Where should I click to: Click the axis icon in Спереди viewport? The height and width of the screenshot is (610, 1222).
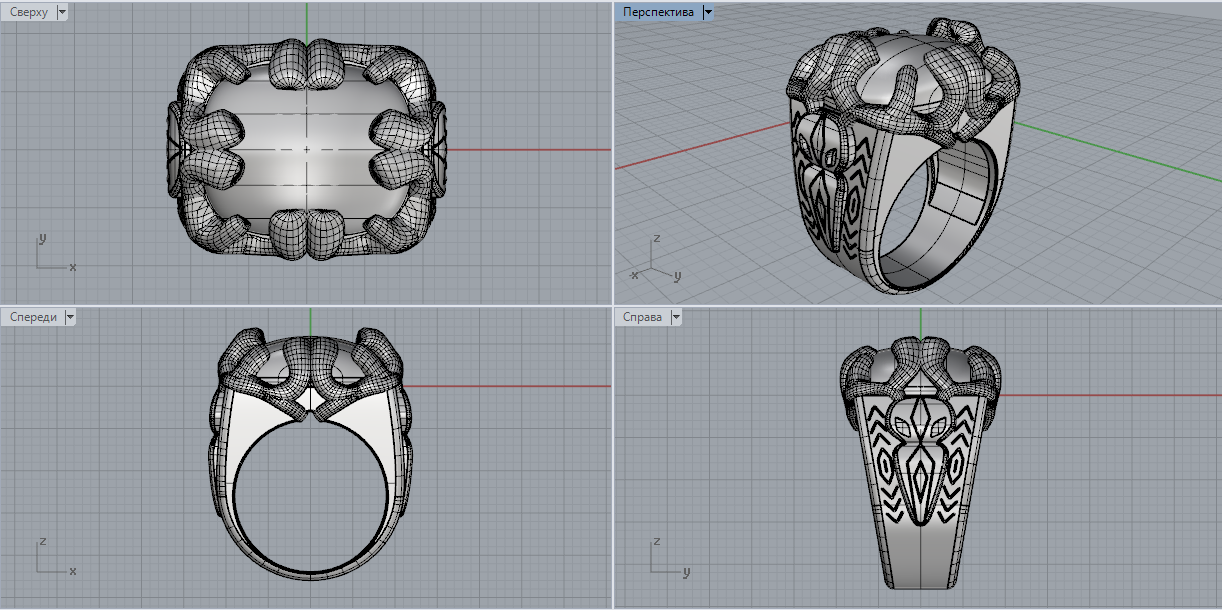(x=50, y=560)
